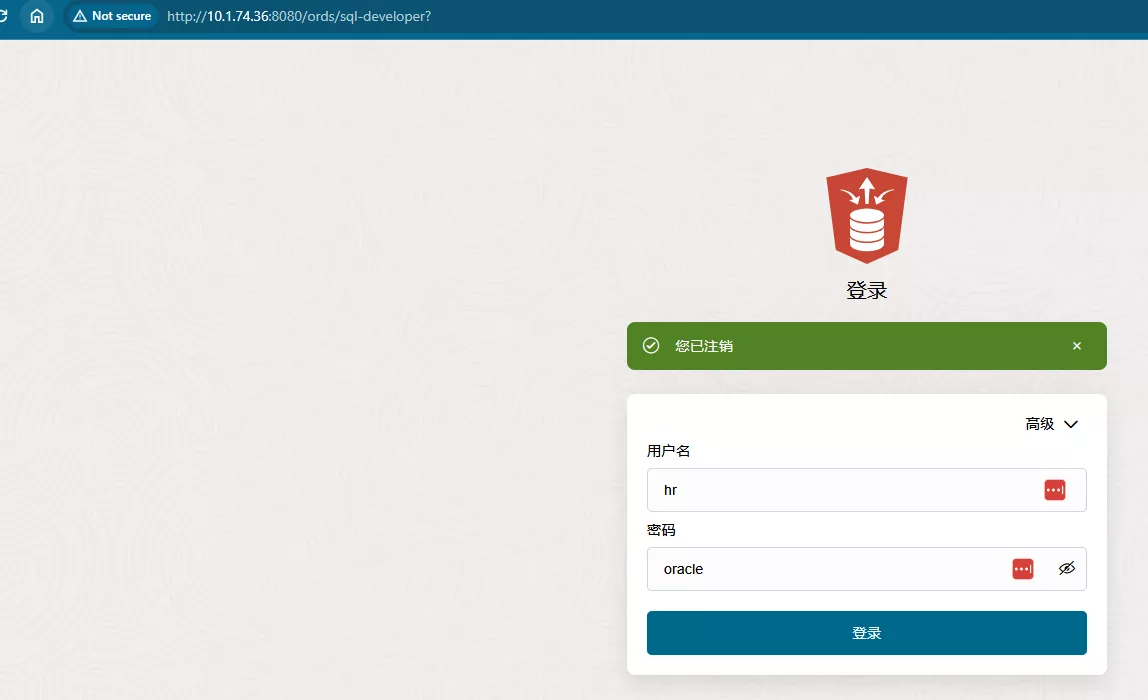Screen dimensions: 1148x700
Task: Open password manager icon in password field
Action: coord(1023,569)
